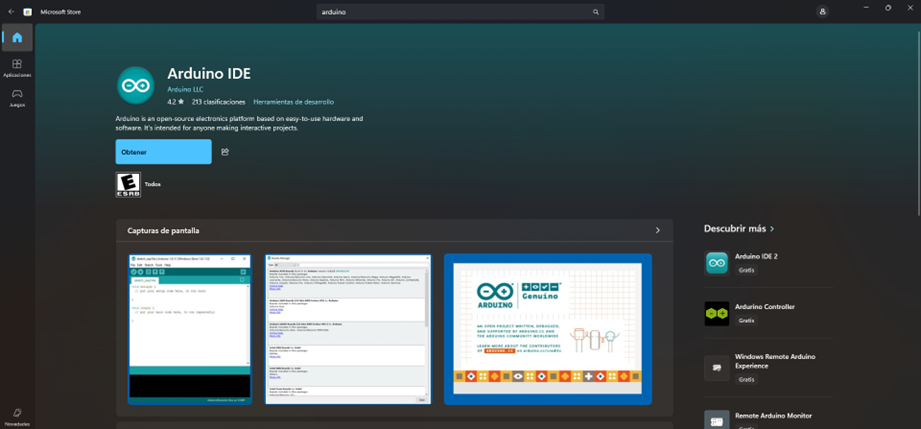The image size is (921, 429).
Task: Open Juegos section in sidebar
Action: pyautogui.click(x=17, y=97)
